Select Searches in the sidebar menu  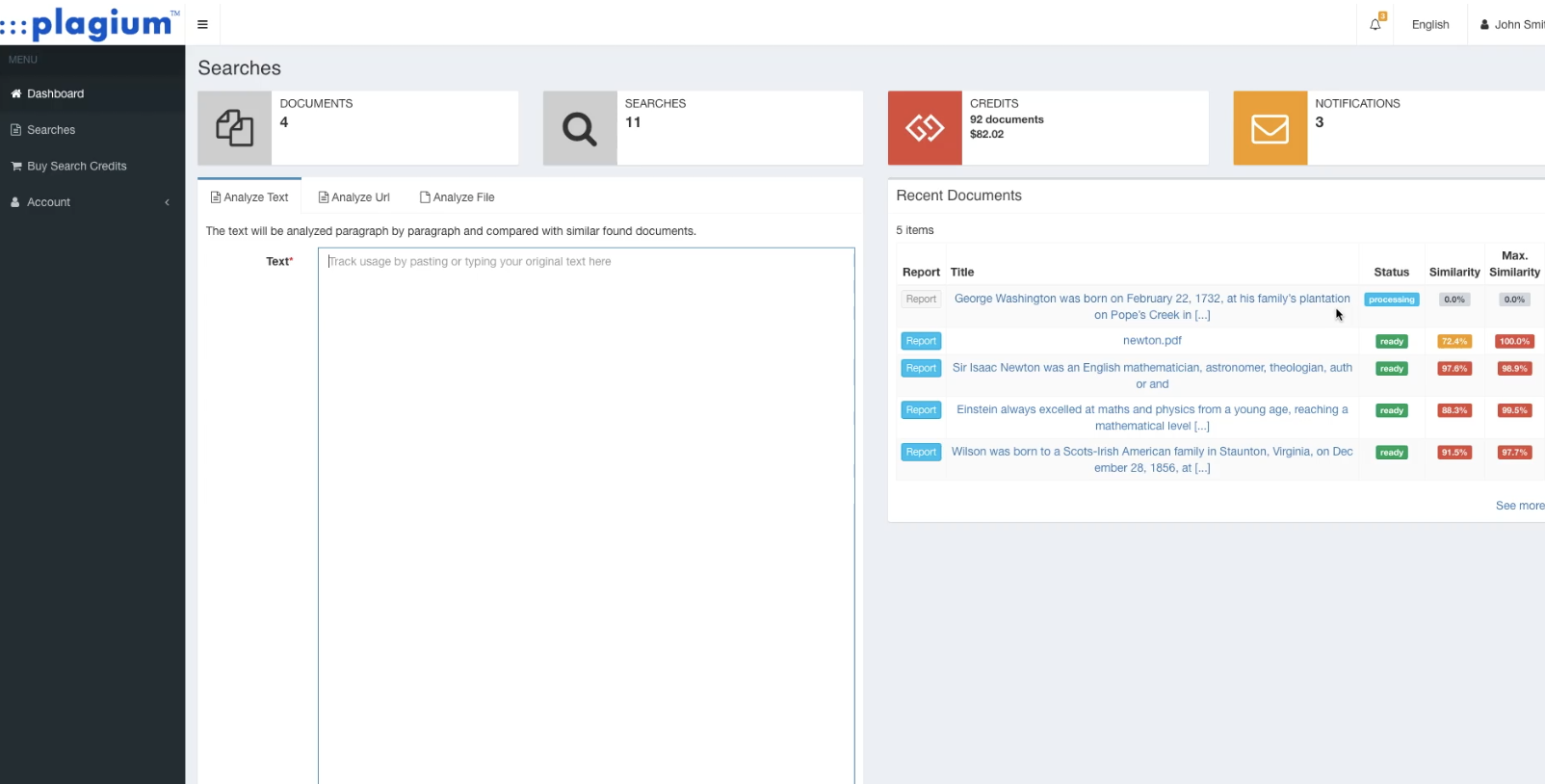51,130
